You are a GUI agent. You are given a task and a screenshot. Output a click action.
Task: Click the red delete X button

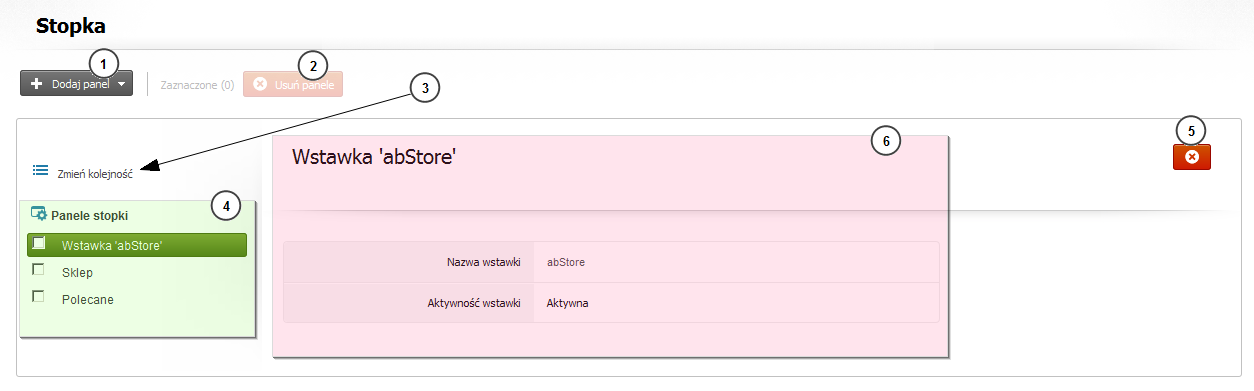point(1191,157)
